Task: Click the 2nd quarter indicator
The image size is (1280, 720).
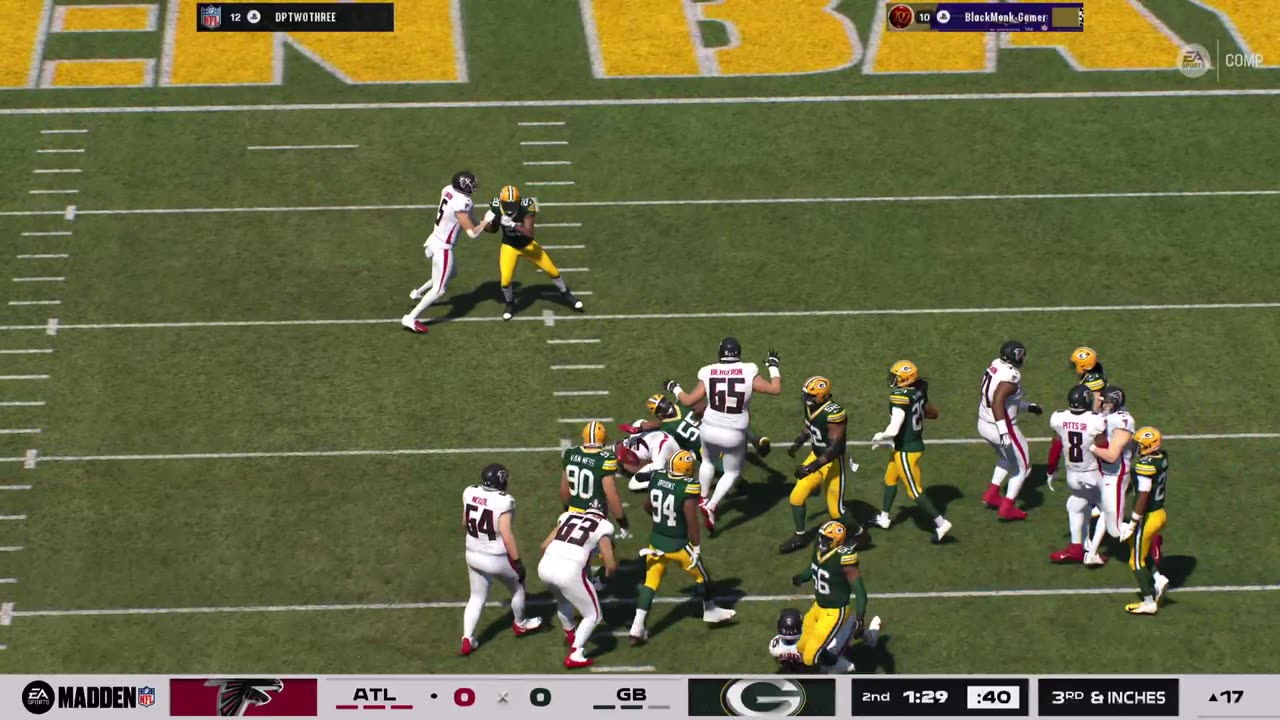Action: pyautogui.click(x=876, y=697)
